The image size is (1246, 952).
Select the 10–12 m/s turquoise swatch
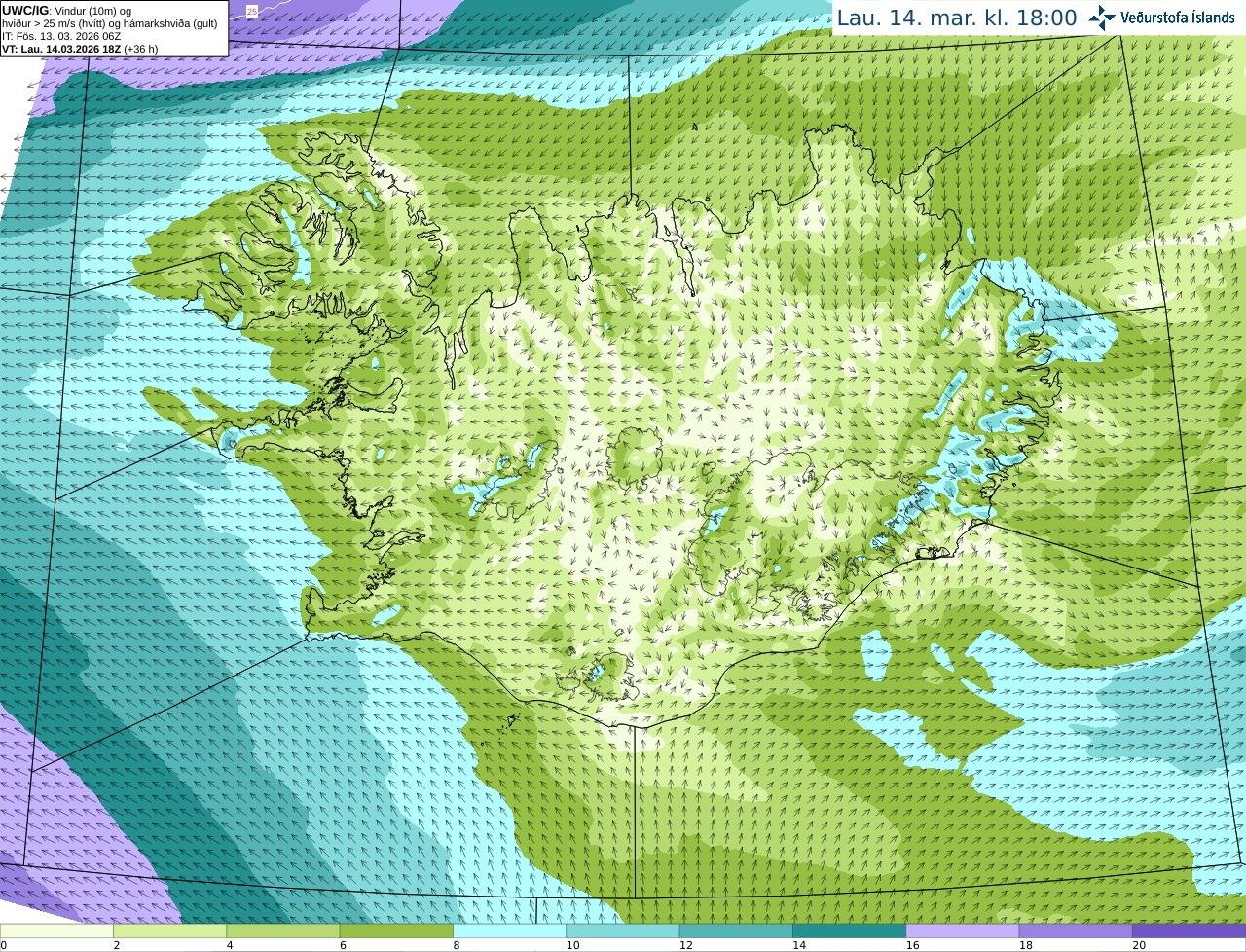(623, 931)
